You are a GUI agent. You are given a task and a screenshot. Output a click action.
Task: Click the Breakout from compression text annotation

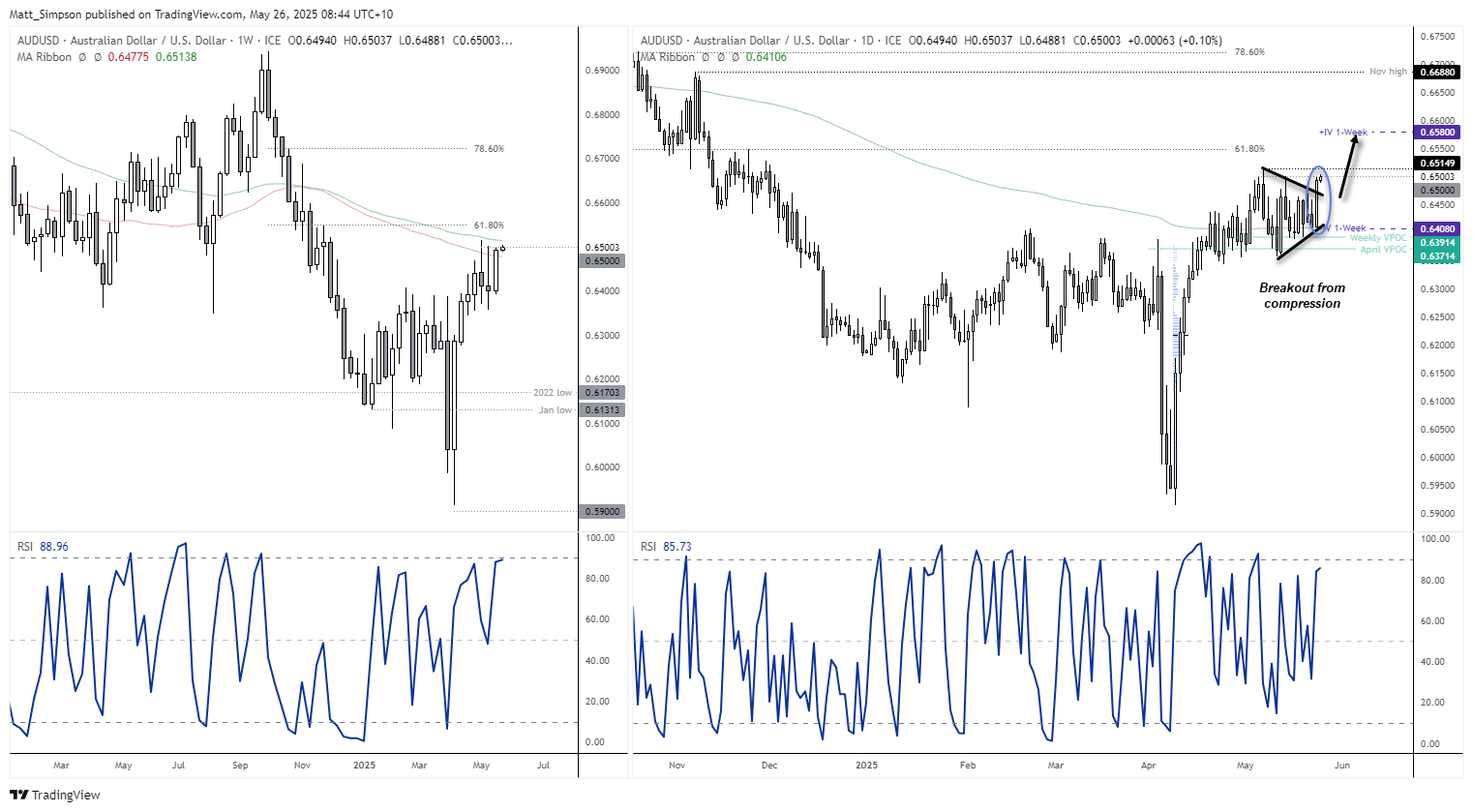[1303, 295]
